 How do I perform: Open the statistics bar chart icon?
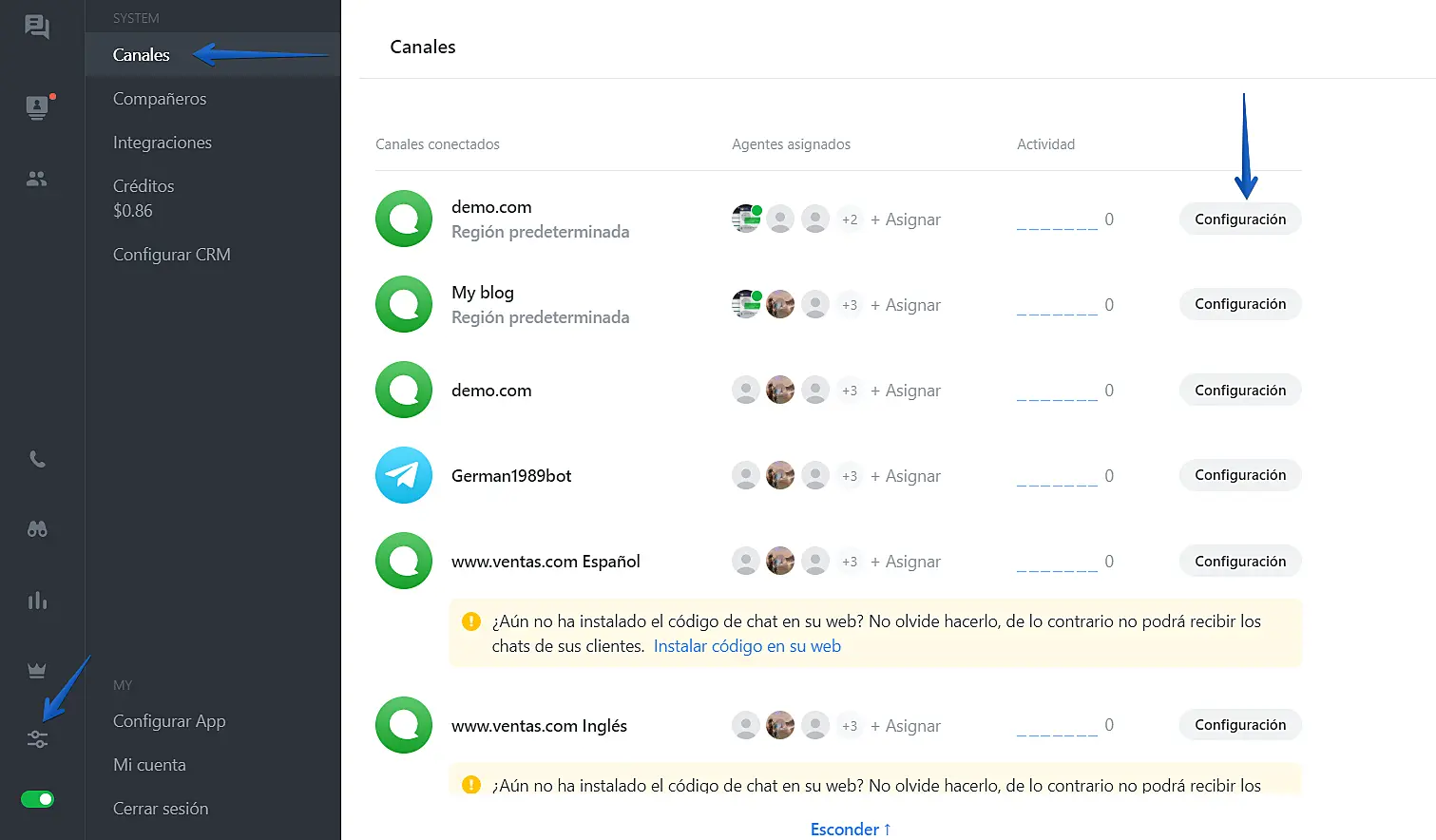click(37, 601)
